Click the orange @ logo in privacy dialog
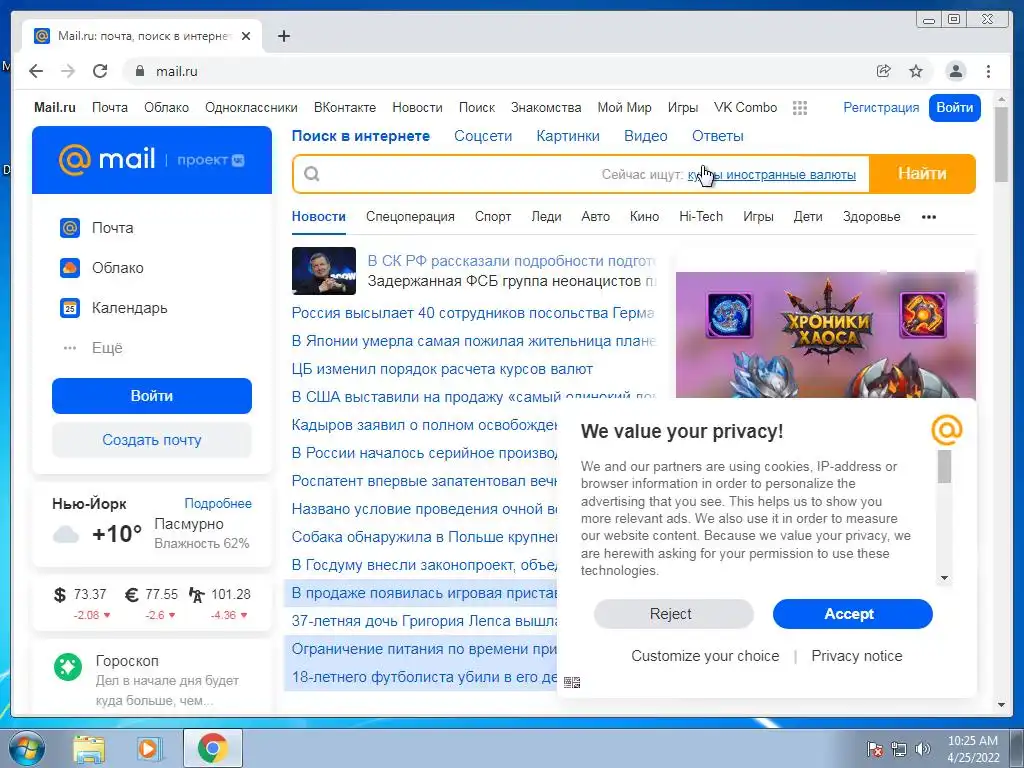 pyautogui.click(x=947, y=430)
